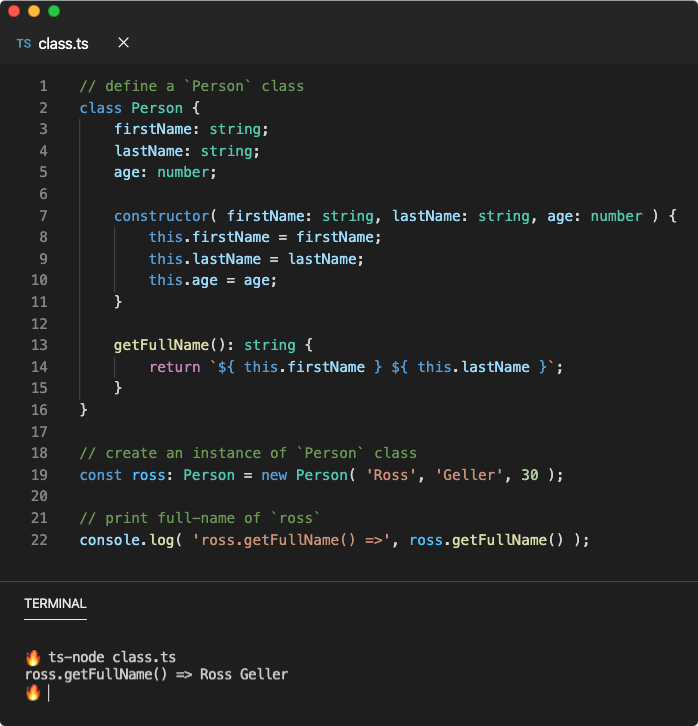The image size is (698, 726).
Task: Click the 'ross.getFullName() =>' string literal
Action: click(x=292, y=540)
